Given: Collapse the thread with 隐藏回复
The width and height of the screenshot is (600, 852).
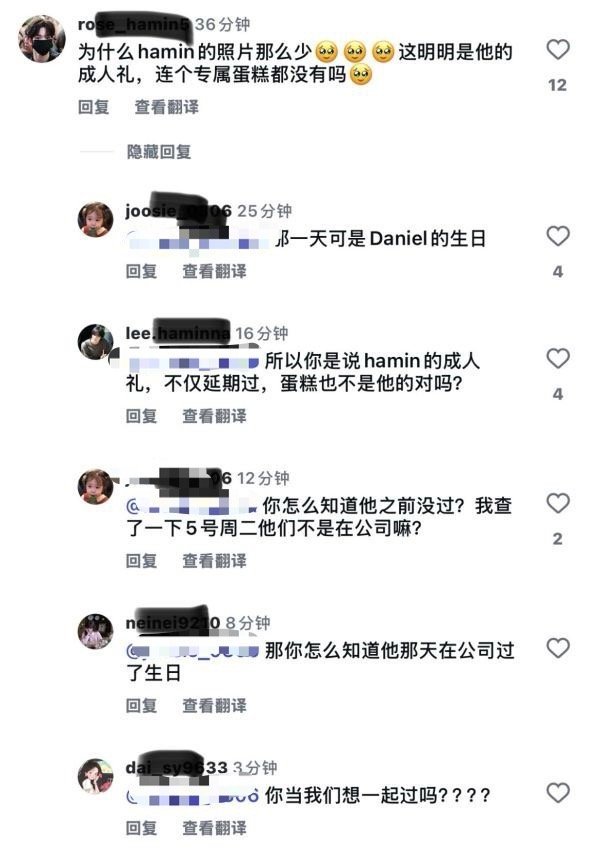Looking at the screenshot, I should [159, 152].
